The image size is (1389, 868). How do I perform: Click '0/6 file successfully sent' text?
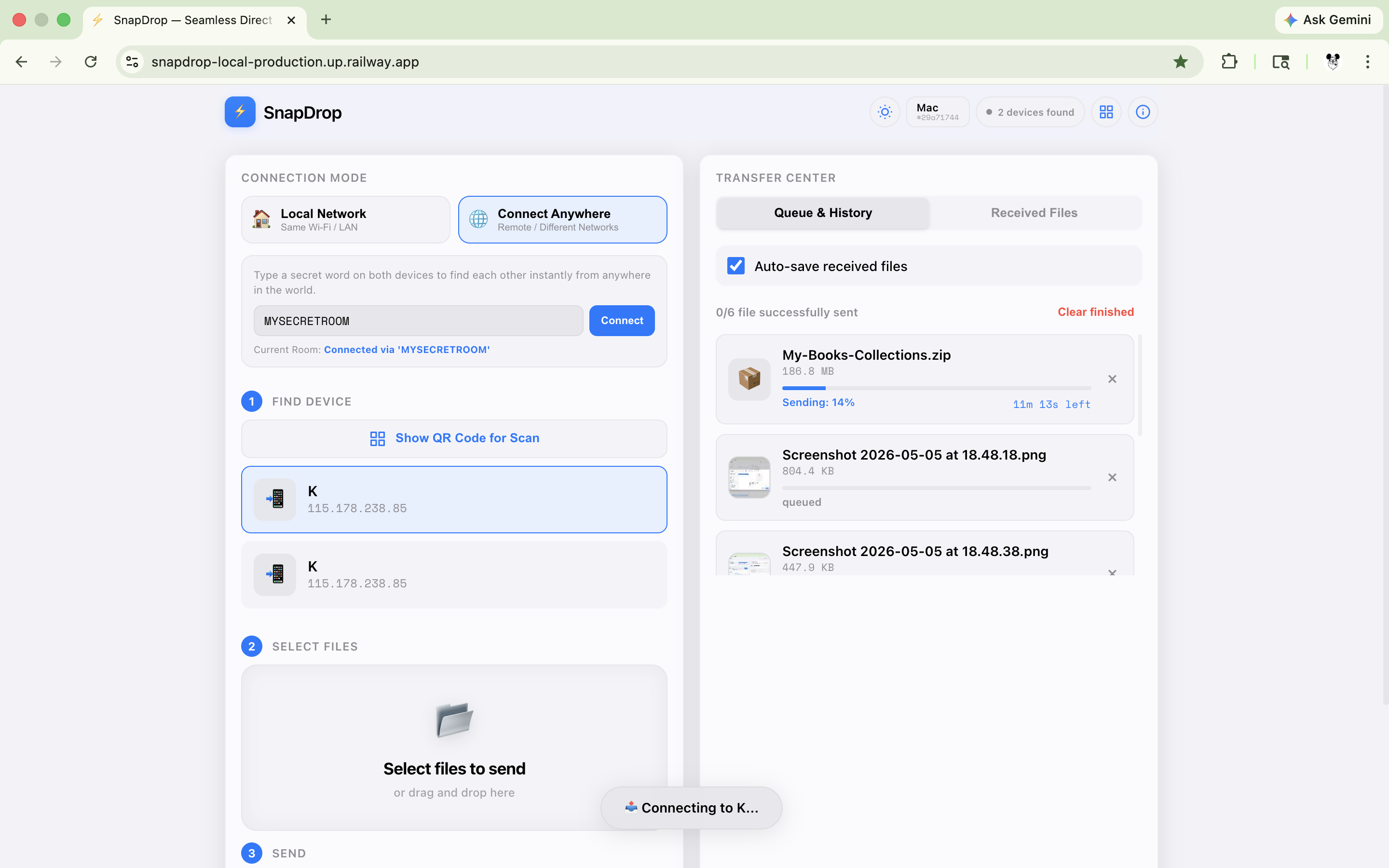pyautogui.click(x=786, y=312)
